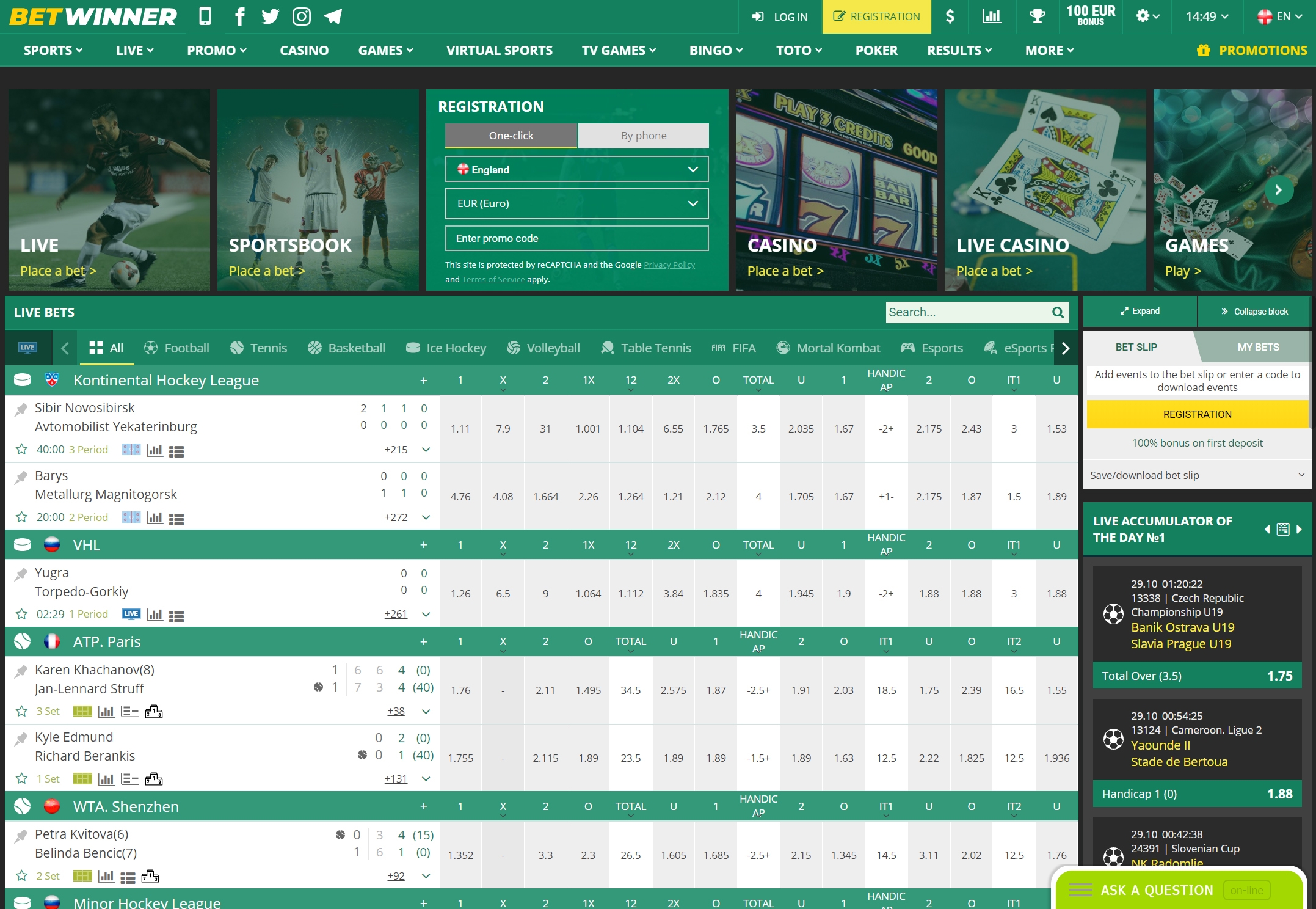Click the statistics bar-chart icon in header

click(x=992, y=16)
